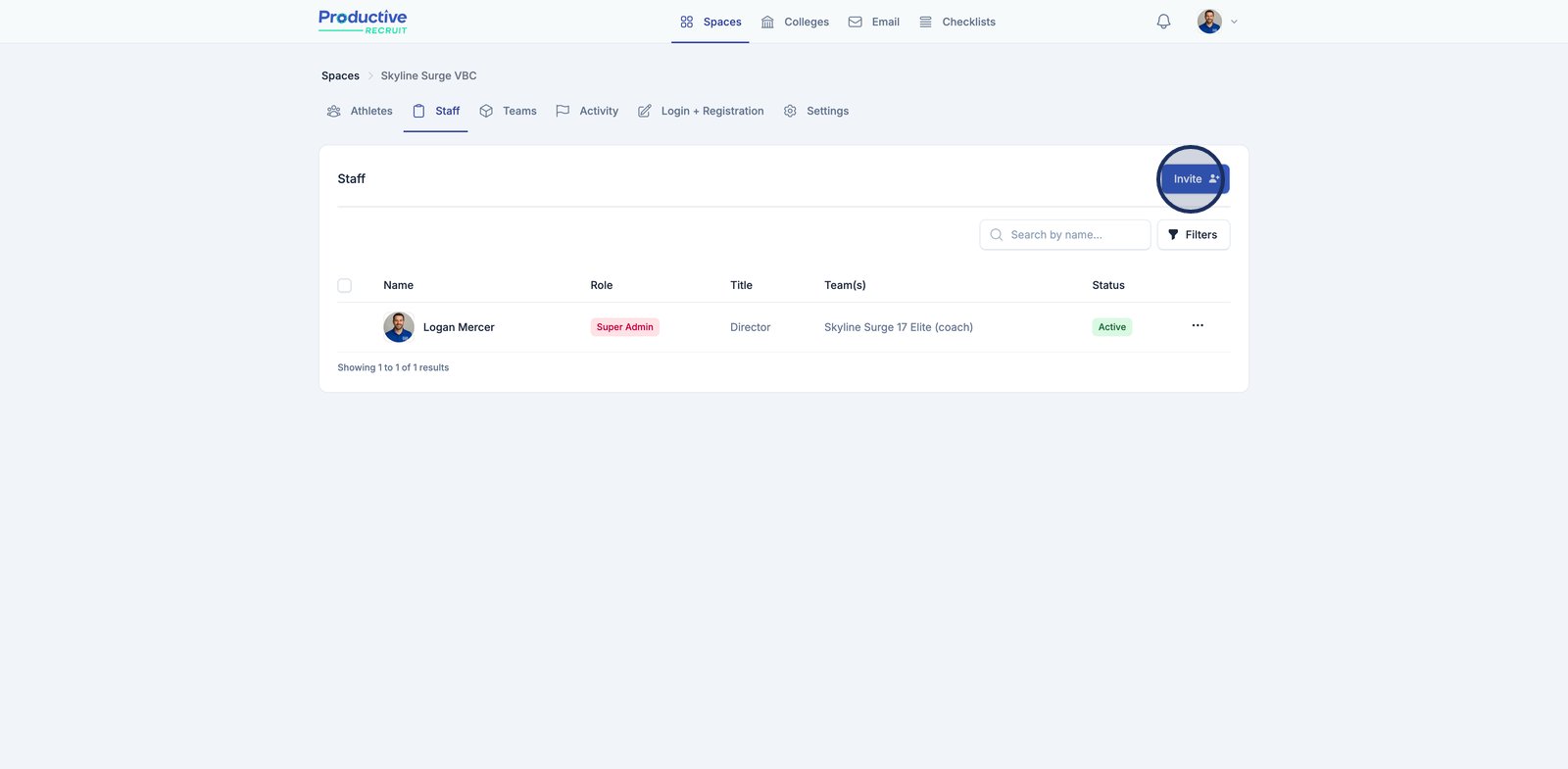Click the Staff panel heading
This screenshot has height=769, width=1568.
tap(351, 178)
